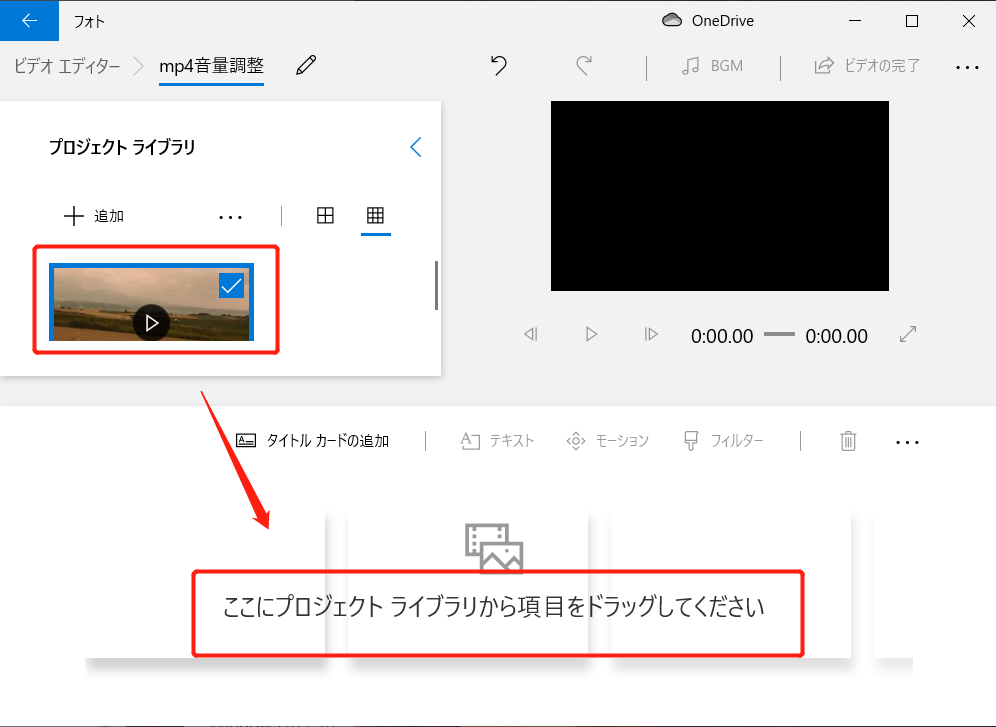The height and width of the screenshot is (727, 996).
Task: Switch the library to medium thumbnail view
Action: [x=325, y=215]
